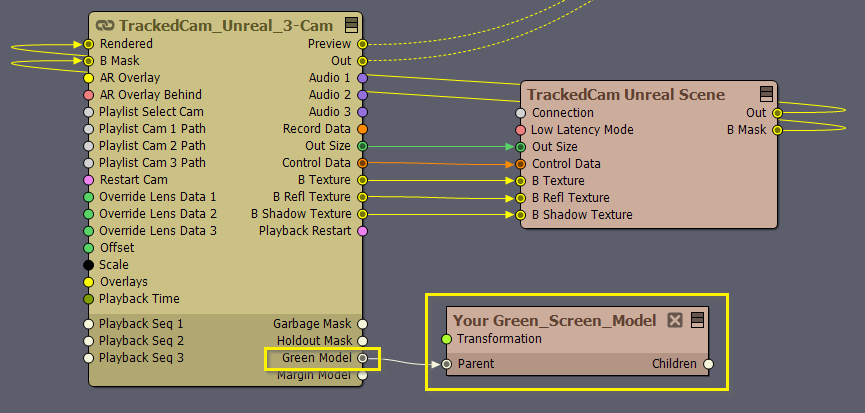Click the Out pin on the TrackedCam Unreal Scene node

(778, 113)
